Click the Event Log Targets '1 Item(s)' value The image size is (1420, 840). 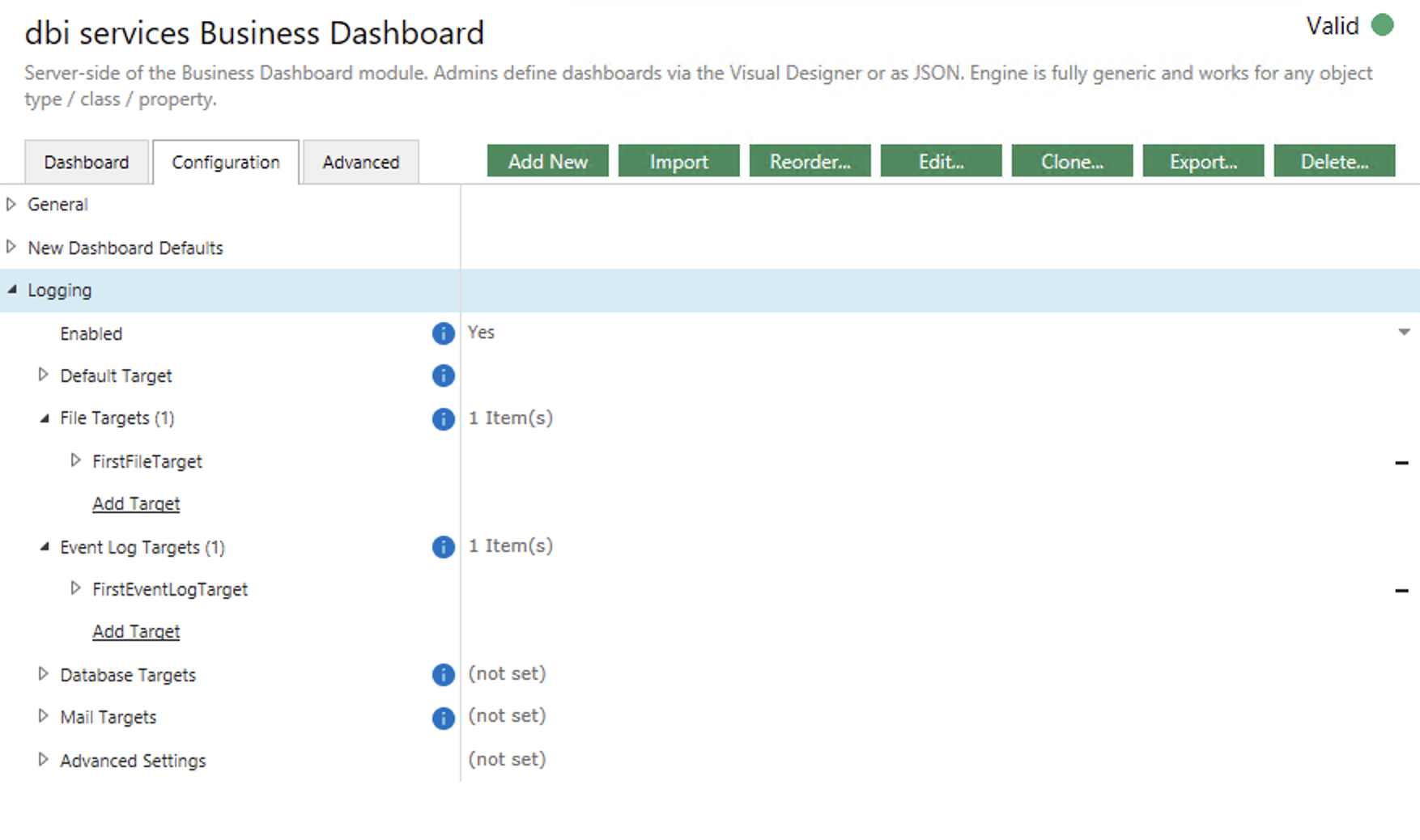click(511, 546)
